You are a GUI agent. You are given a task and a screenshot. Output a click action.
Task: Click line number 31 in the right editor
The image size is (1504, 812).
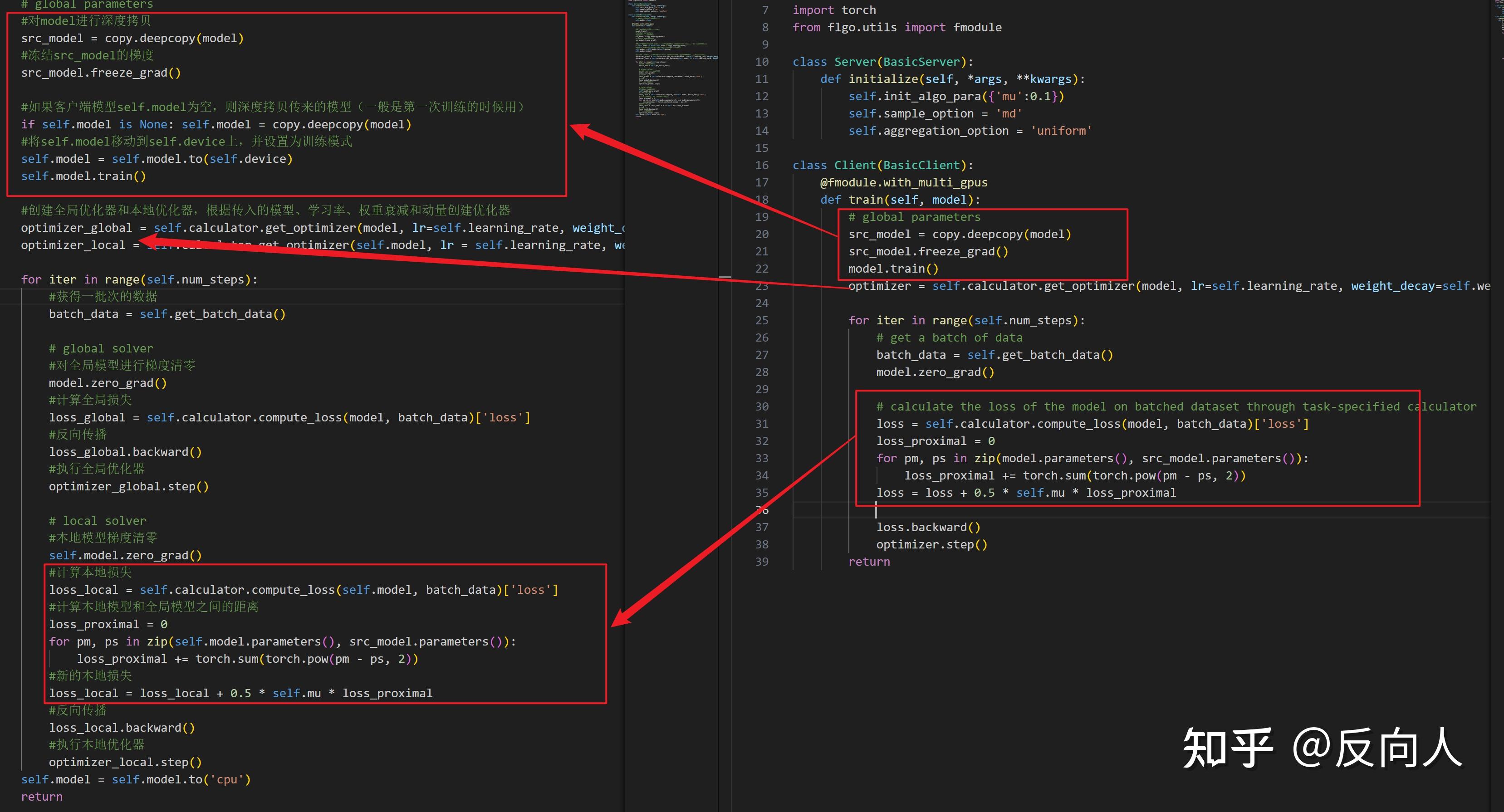pyautogui.click(x=761, y=424)
